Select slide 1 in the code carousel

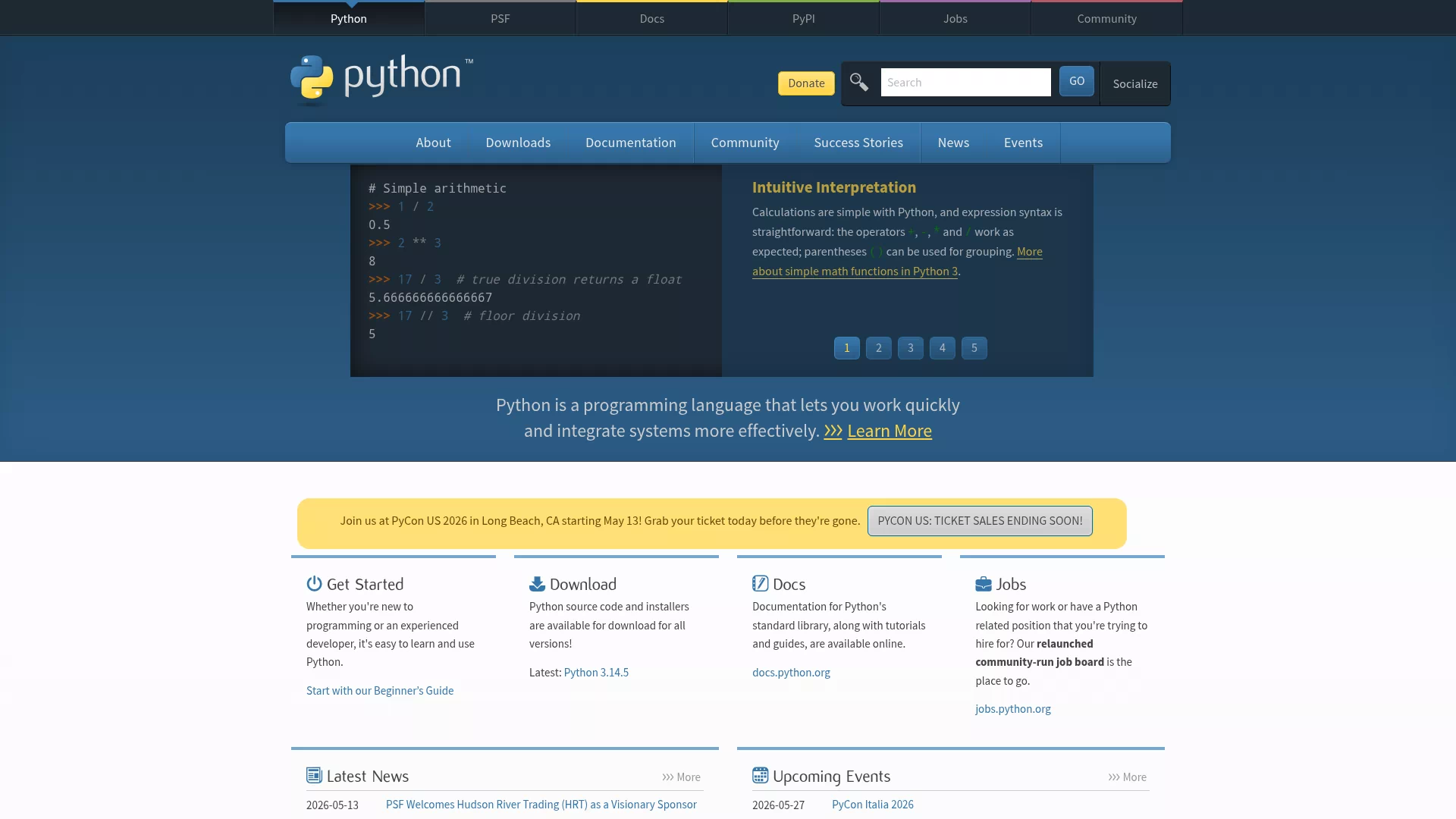(847, 348)
